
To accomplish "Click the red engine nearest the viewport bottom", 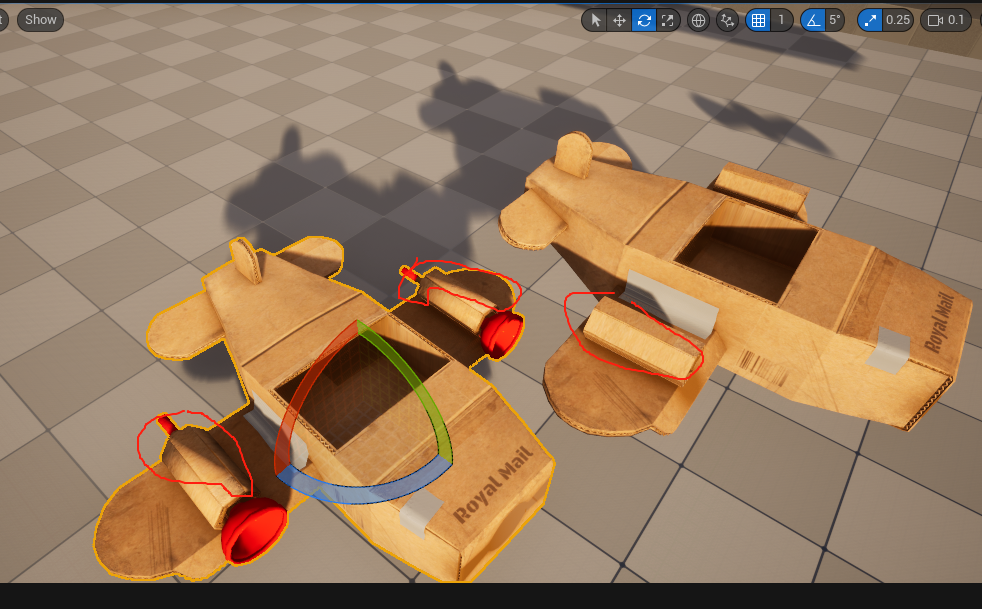I will pos(253,528).
